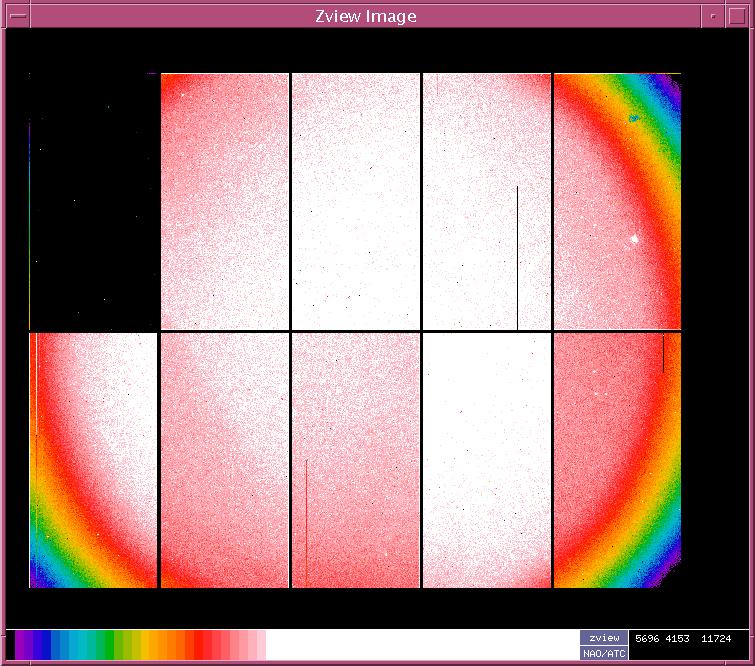Click the white chip in bottom row
This screenshot has height=666, width=755.
(x=486, y=460)
